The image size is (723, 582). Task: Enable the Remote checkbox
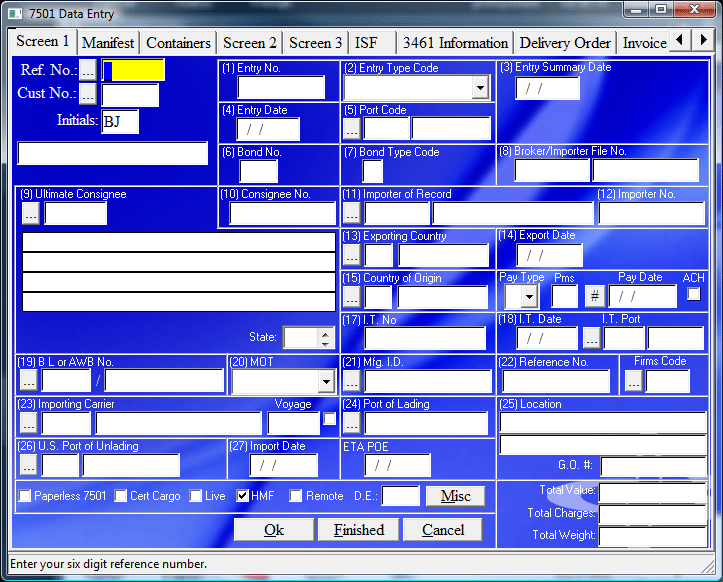296,496
